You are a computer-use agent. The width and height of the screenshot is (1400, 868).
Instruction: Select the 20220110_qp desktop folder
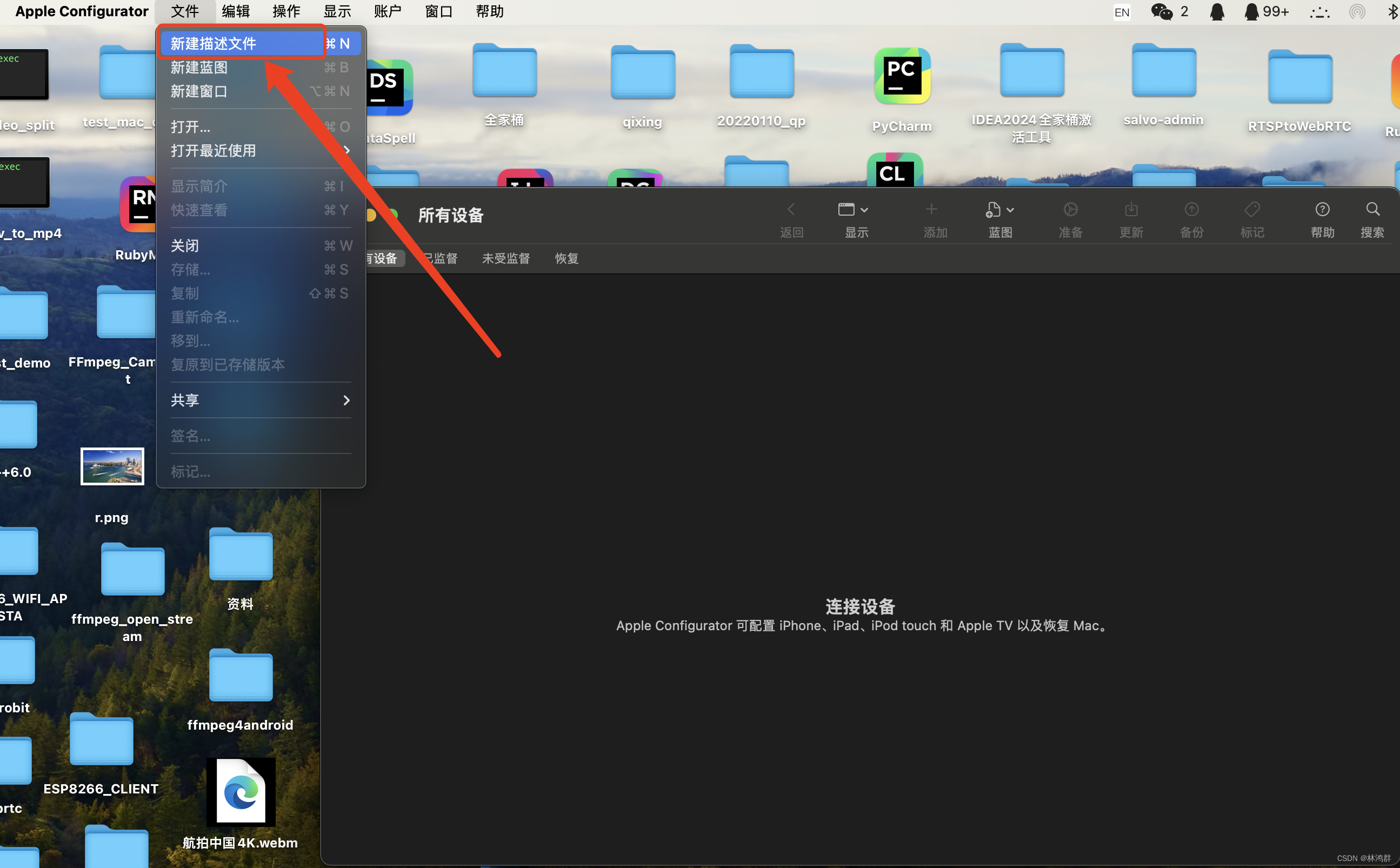pyautogui.click(x=762, y=72)
